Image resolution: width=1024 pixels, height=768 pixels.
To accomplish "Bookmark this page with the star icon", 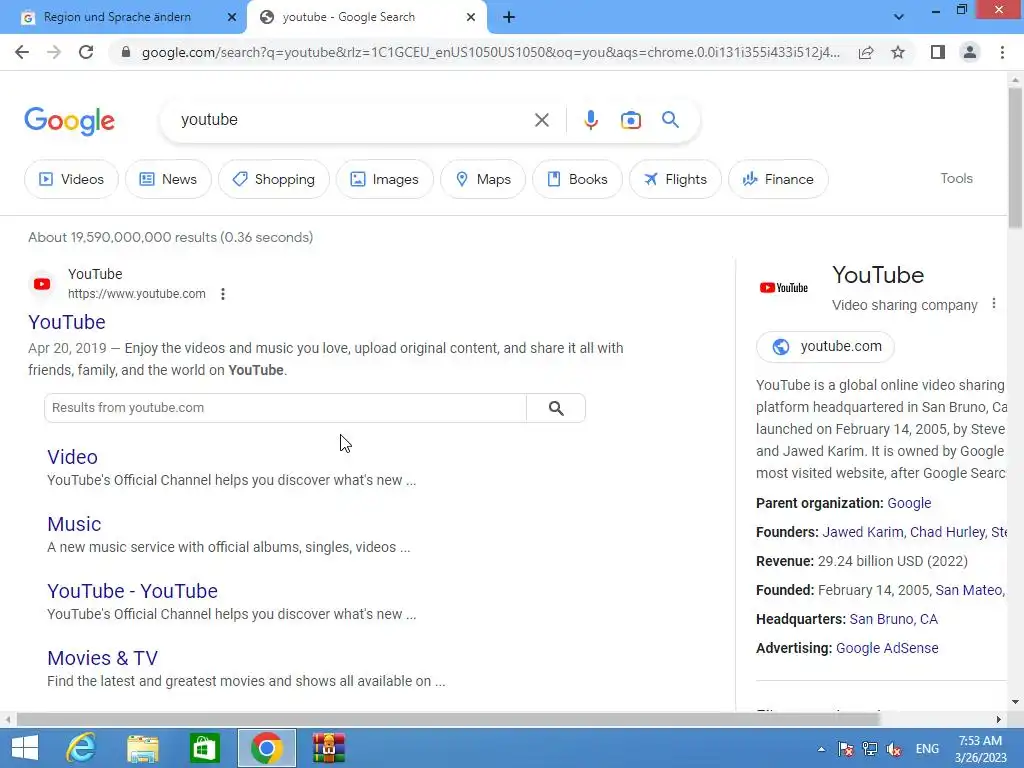I will pos(898,52).
